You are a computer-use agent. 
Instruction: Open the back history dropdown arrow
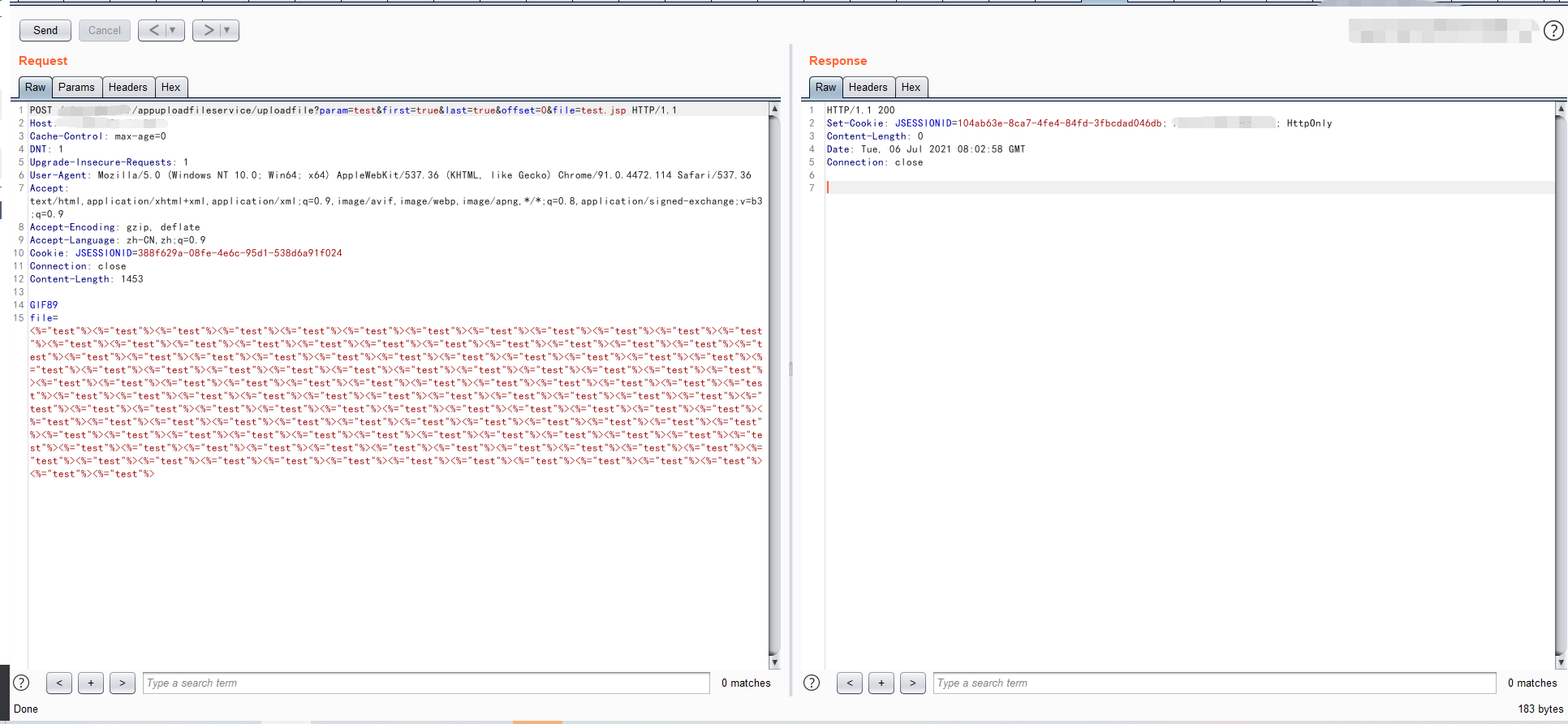click(173, 30)
